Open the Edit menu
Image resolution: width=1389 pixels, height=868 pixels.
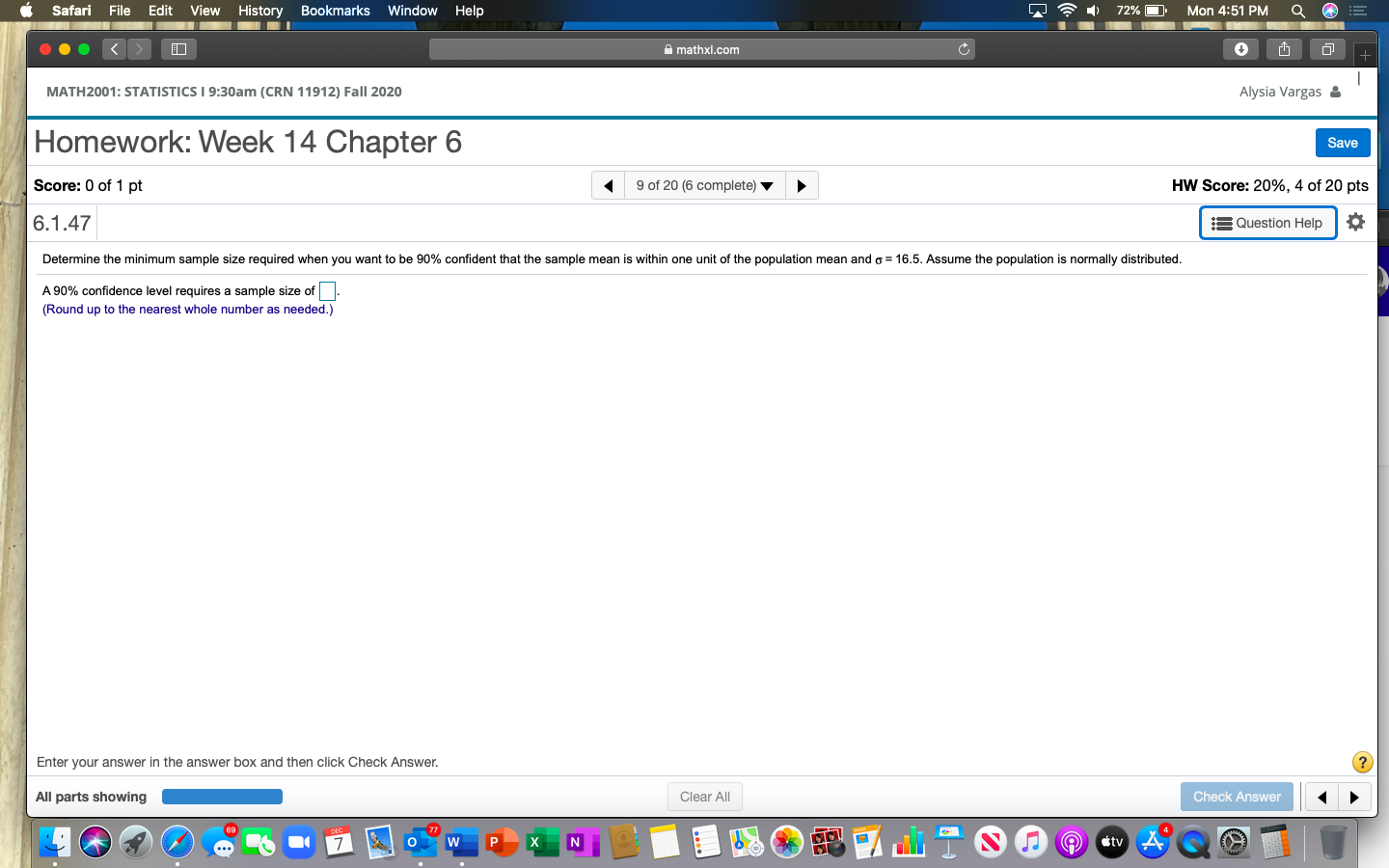coord(160,11)
